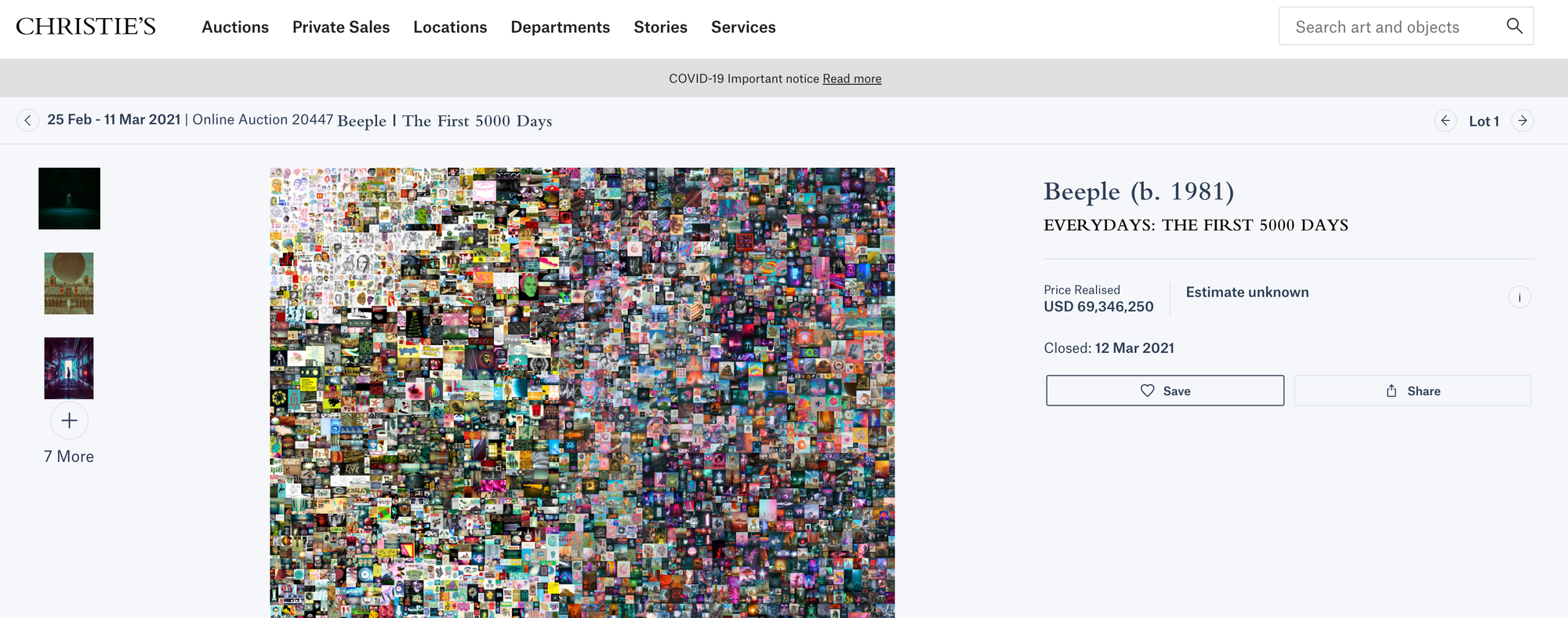Open the Locations menu

[450, 27]
